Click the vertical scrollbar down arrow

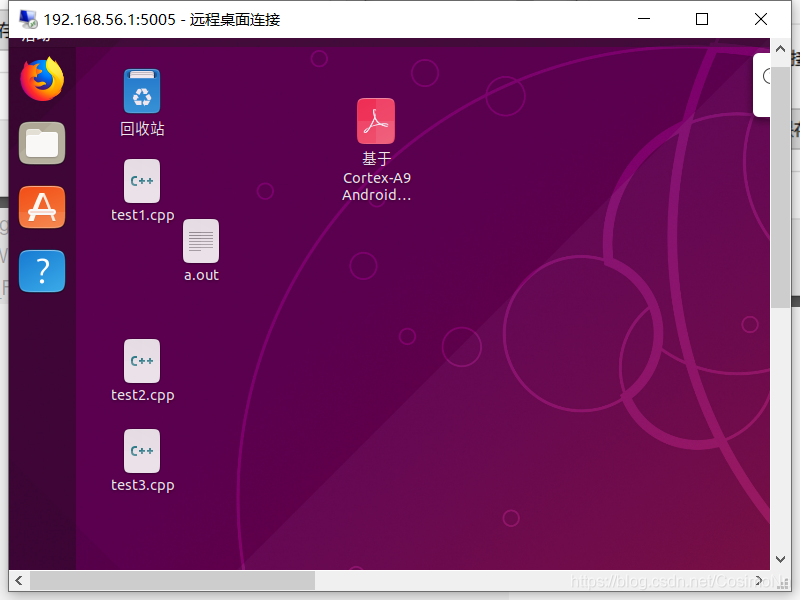[780, 559]
